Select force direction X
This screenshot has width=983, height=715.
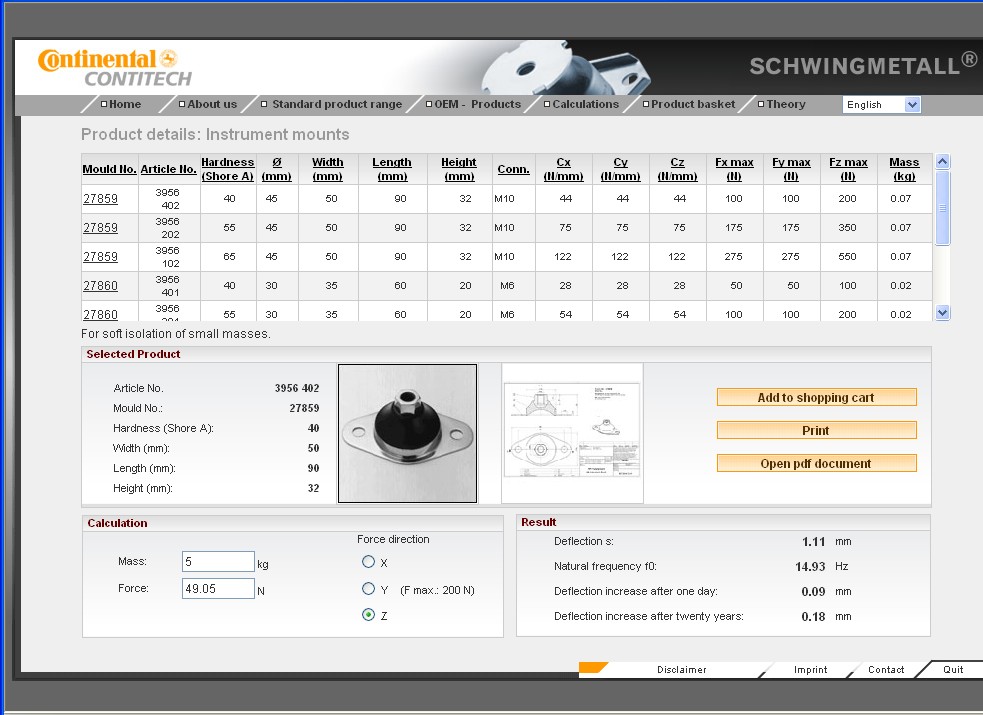pyautogui.click(x=369, y=562)
